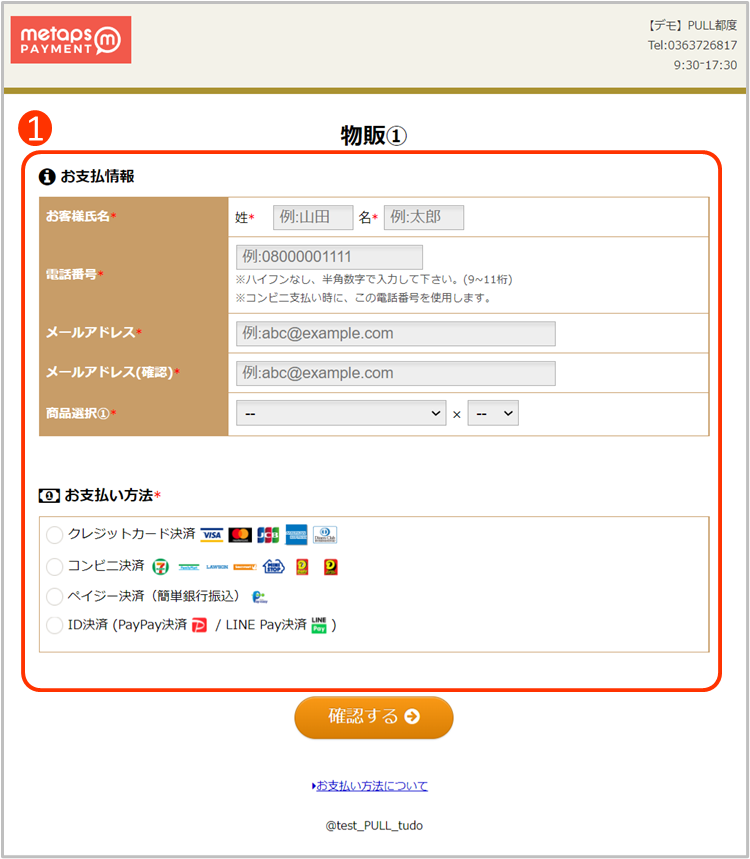This screenshot has height=859, width=750.
Task: Choose ID決済 (PayPay / LINE Pay) option
Action: click(x=55, y=625)
